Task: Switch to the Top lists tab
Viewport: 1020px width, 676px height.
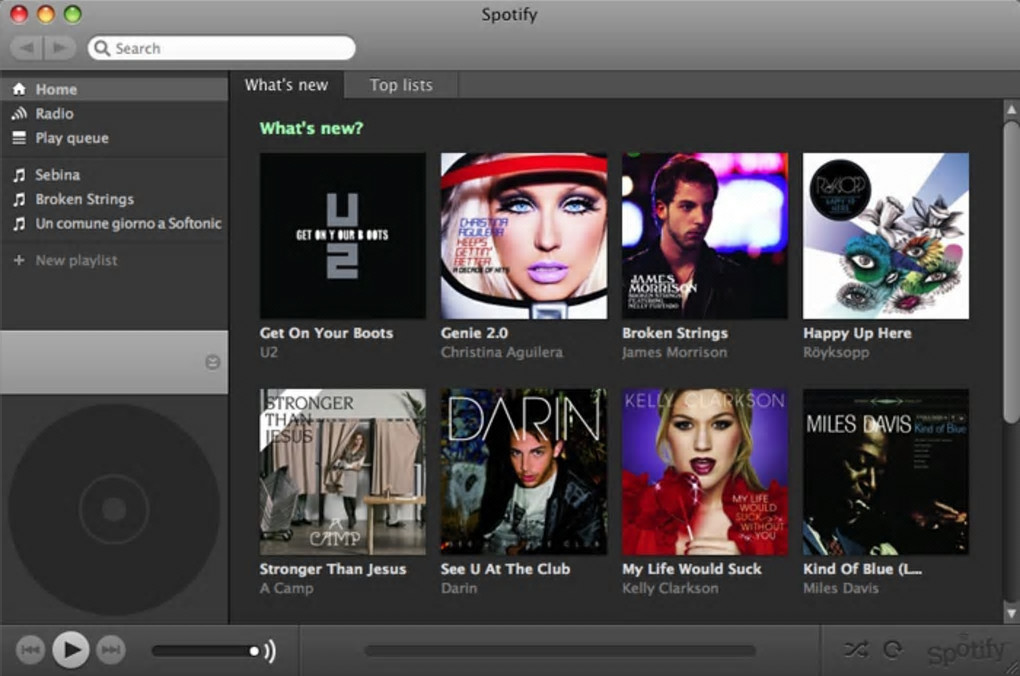Action: click(x=401, y=85)
